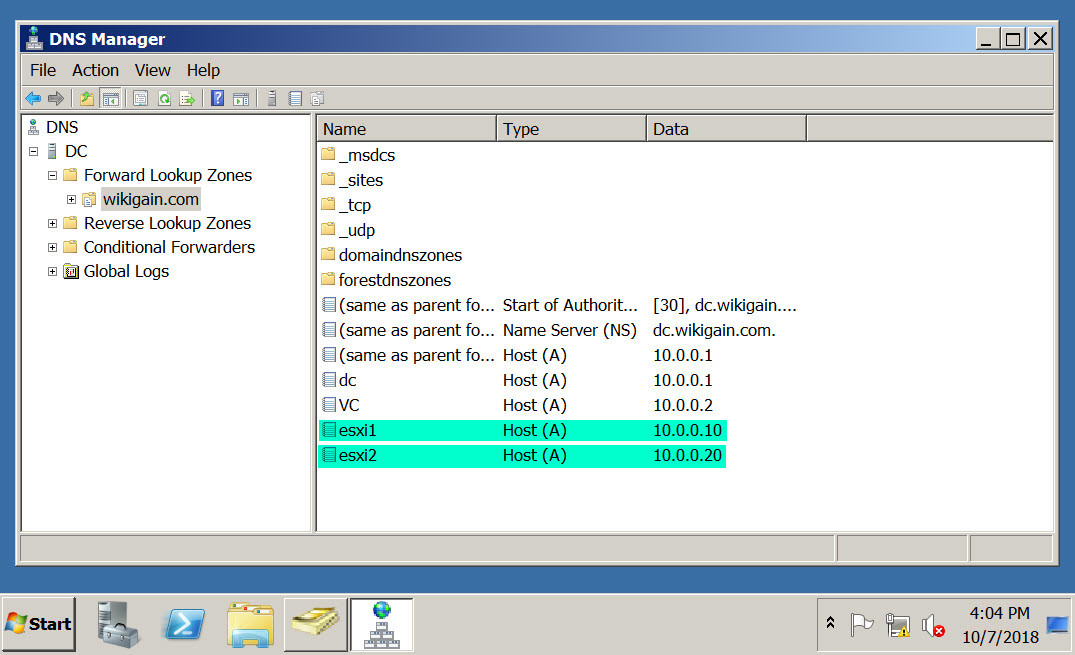Toggle Show/Hide Console Tree button
This screenshot has width=1075, height=655.
[x=110, y=99]
